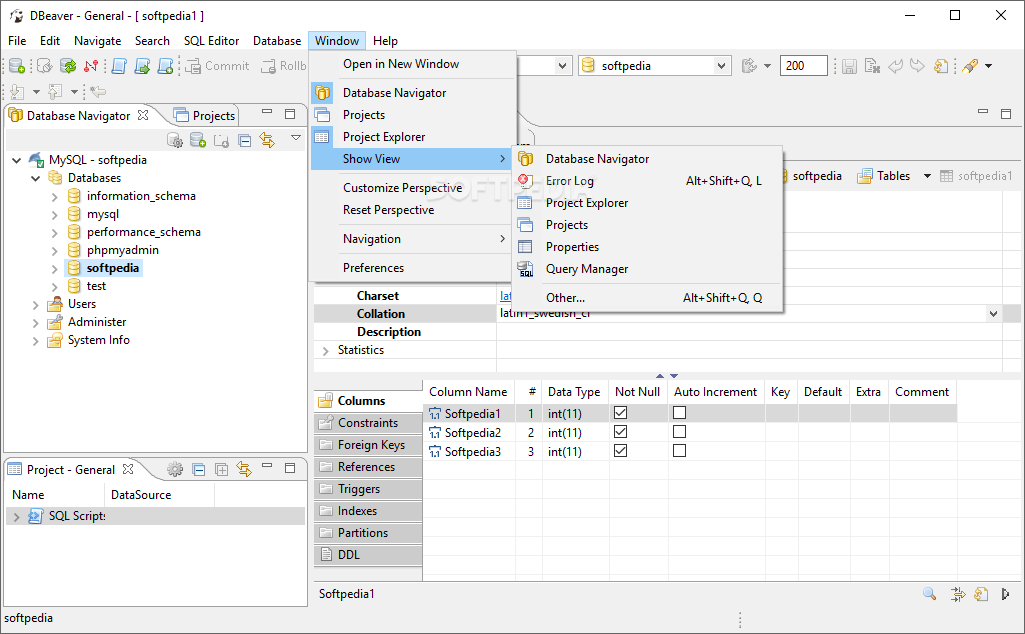Close the Project - General tab
1025x634 pixels.
[x=128, y=469]
